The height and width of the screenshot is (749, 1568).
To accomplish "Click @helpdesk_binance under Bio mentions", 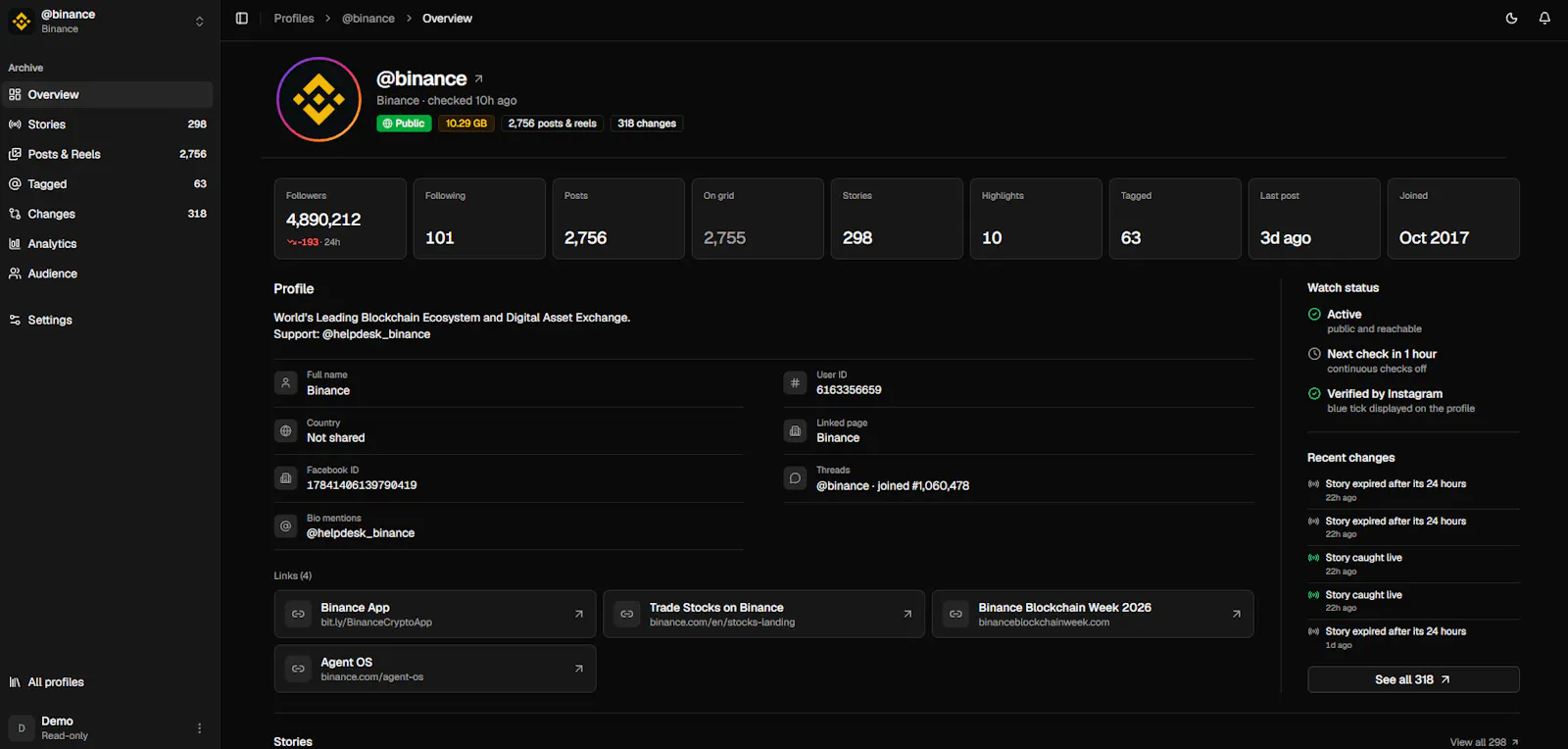I will (361, 533).
